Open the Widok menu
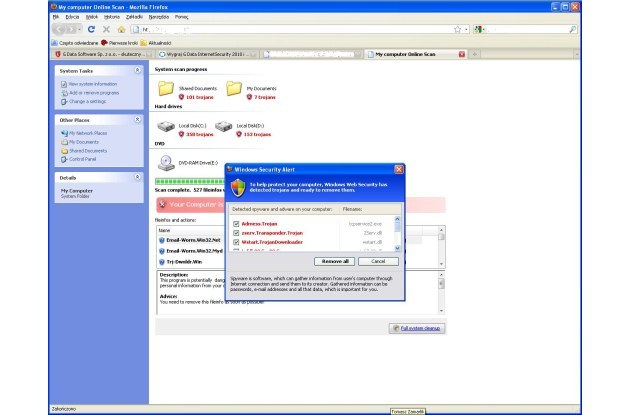Viewport: 625px width, 415px height. click(x=92, y=17)
